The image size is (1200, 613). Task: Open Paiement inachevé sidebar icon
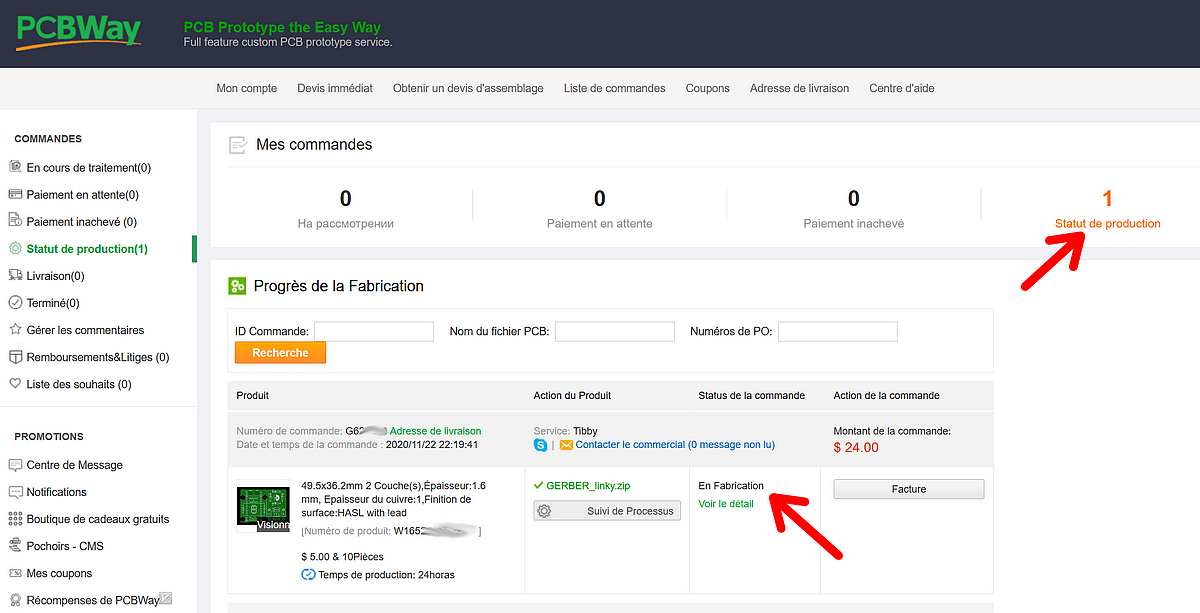pos(15,221)
